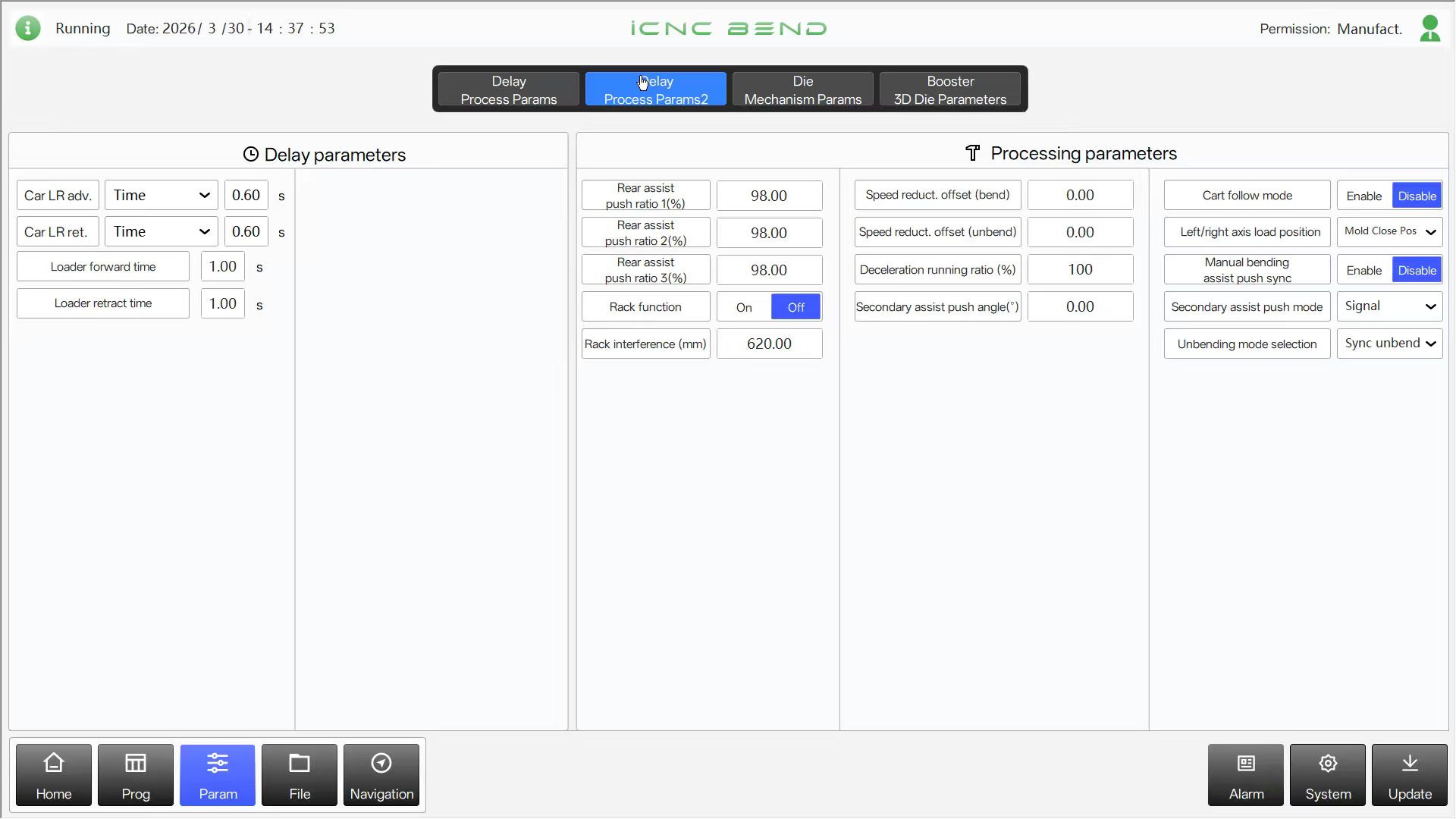
Task: Open Unbending mode selection dropdown
Action: tap(1389, 344)
